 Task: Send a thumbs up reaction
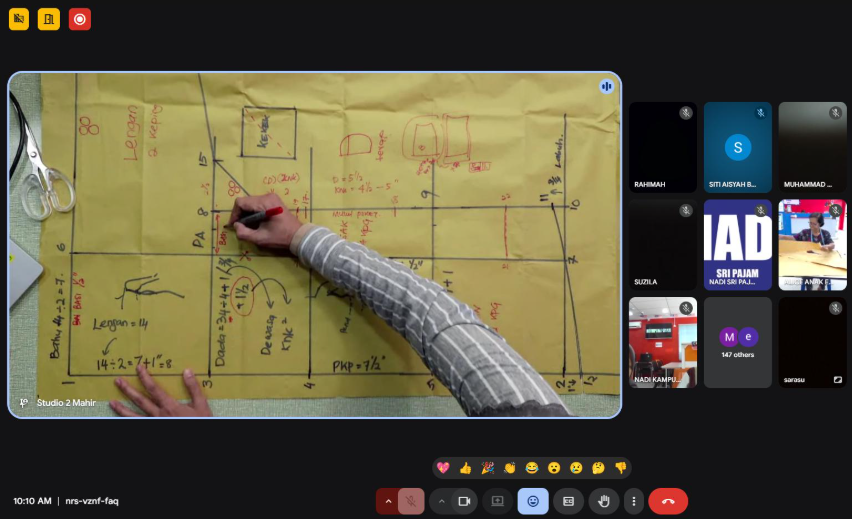pos(465,468)
